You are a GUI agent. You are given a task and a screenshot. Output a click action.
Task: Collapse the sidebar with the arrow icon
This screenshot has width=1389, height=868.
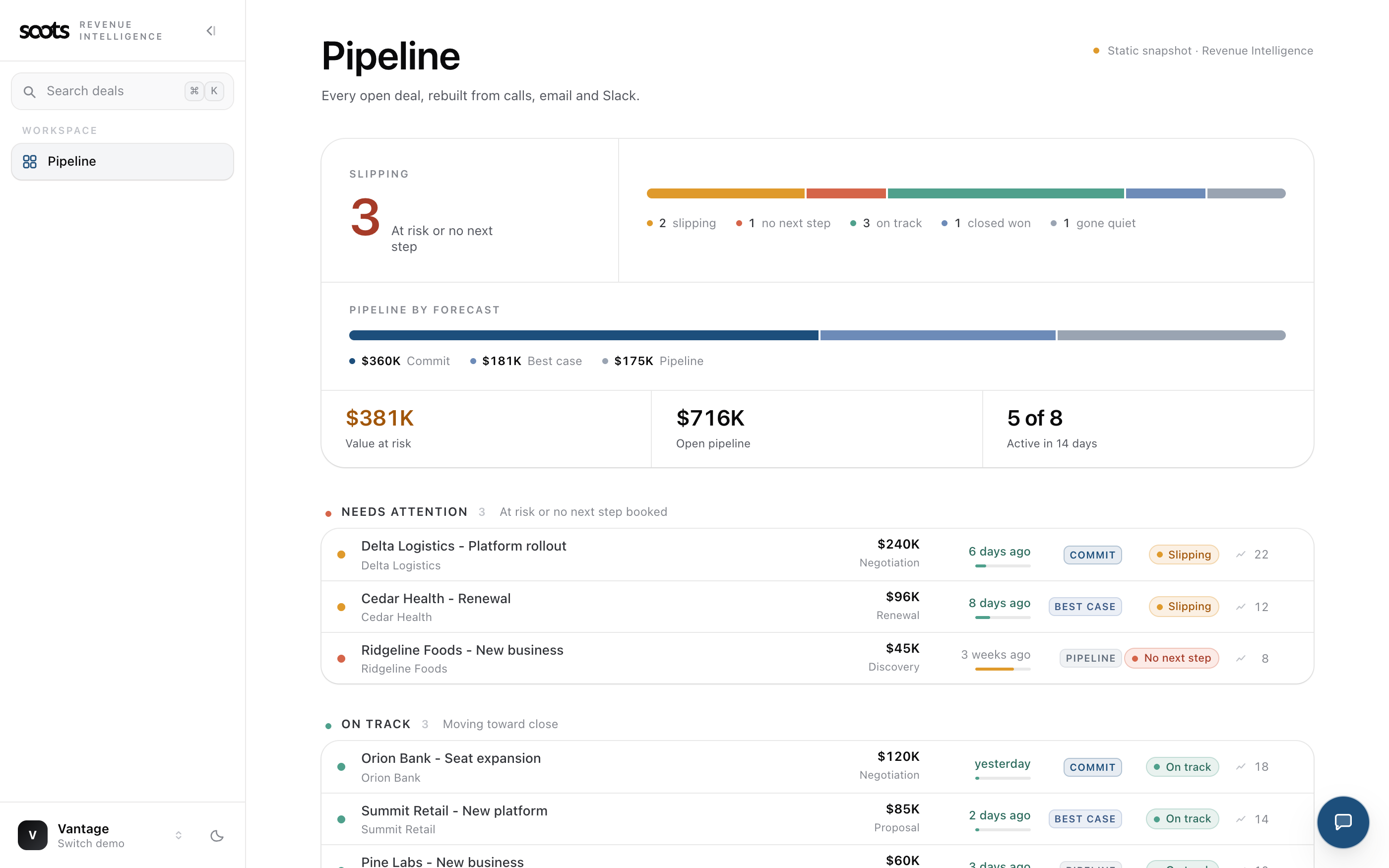[x=211, y=30]
